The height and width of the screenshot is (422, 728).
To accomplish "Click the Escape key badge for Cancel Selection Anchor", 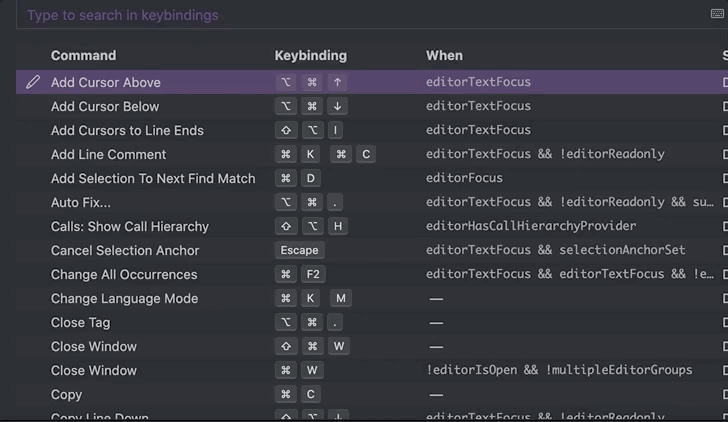I will (x=299, y=250).
